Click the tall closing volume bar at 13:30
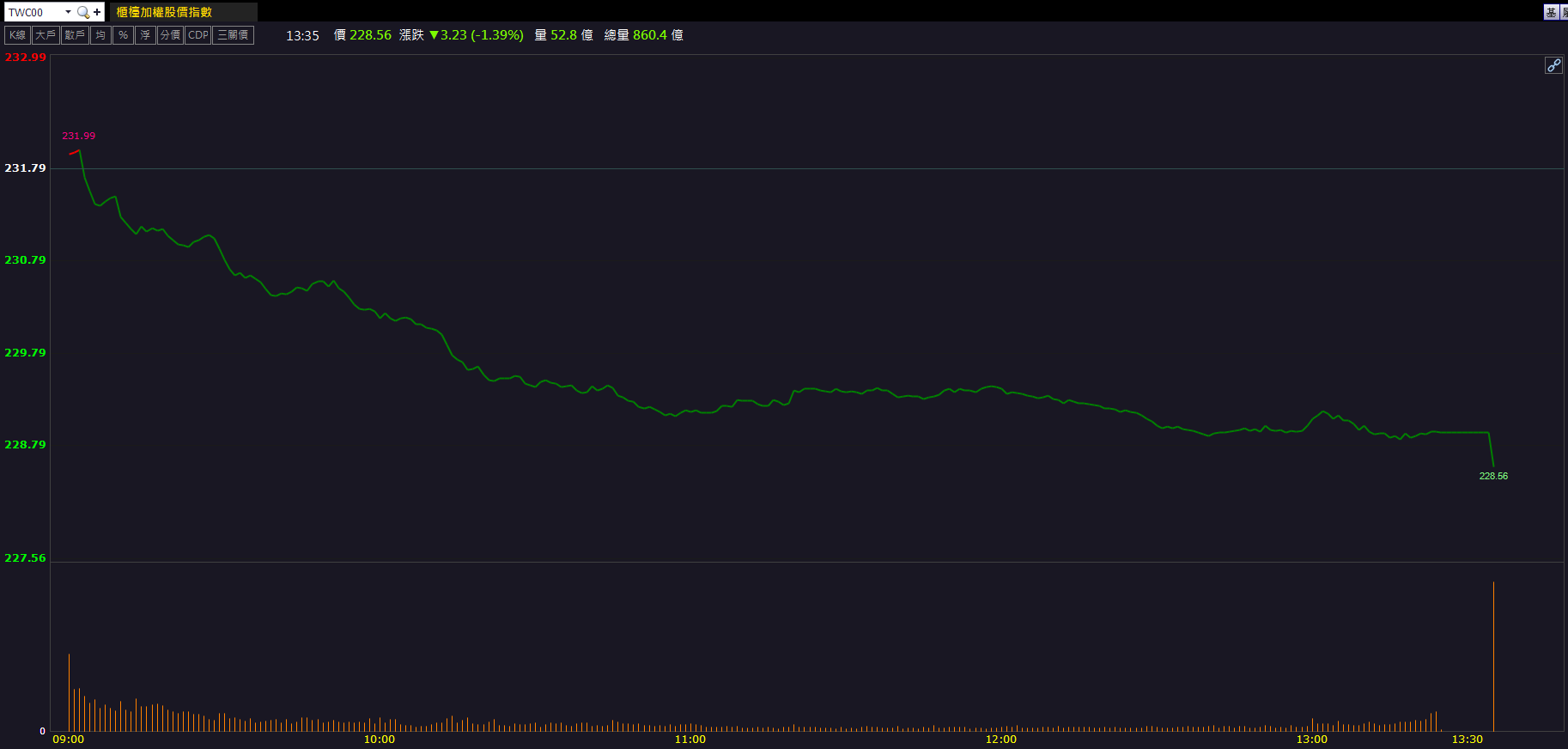Image resolution: width=1568 pixels, height=749 pixels. click(1493, 656)
